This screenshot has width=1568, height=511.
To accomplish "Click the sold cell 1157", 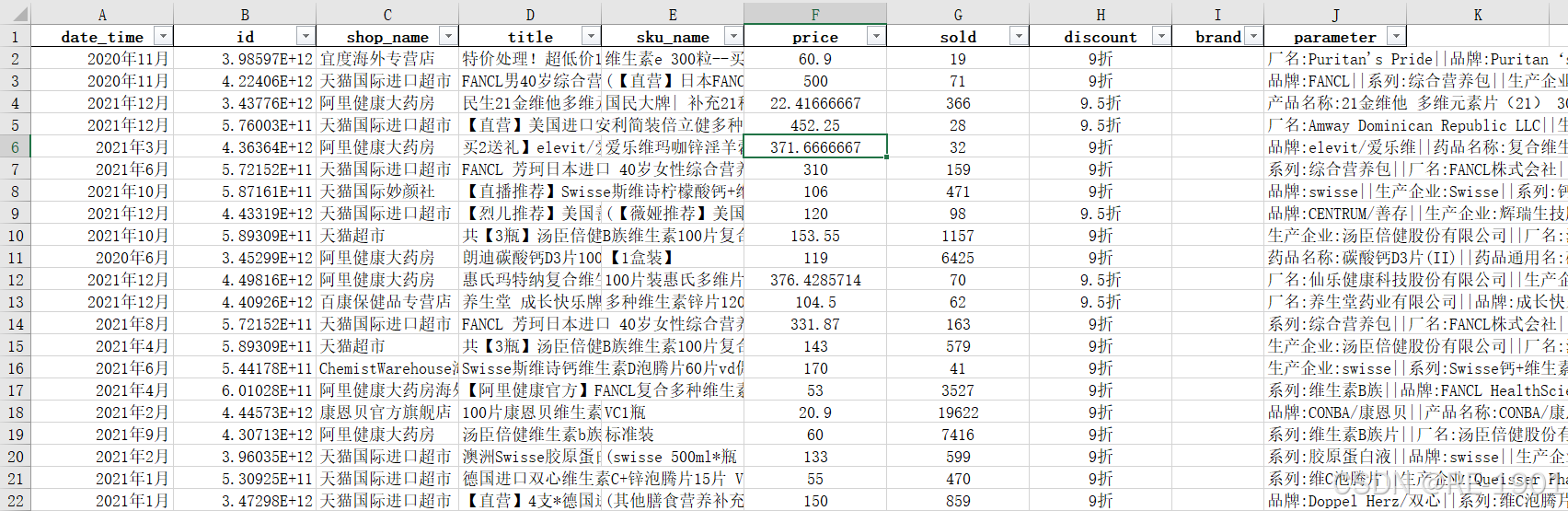I will (958, 236).
